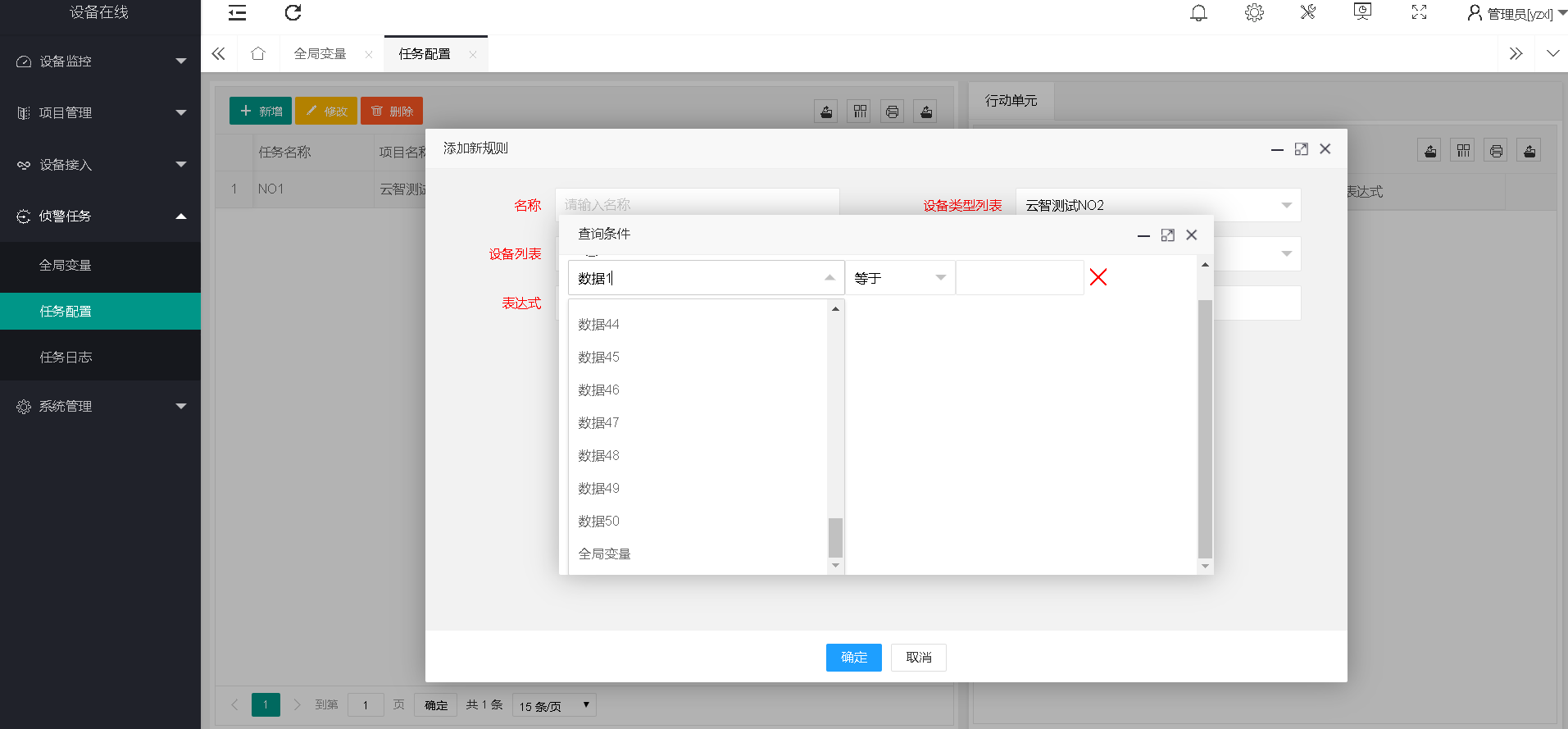The height and width of the screenshot is (729, 1568).
Task: Click the pagination 确定 jump button
Action: pos(436,705)
